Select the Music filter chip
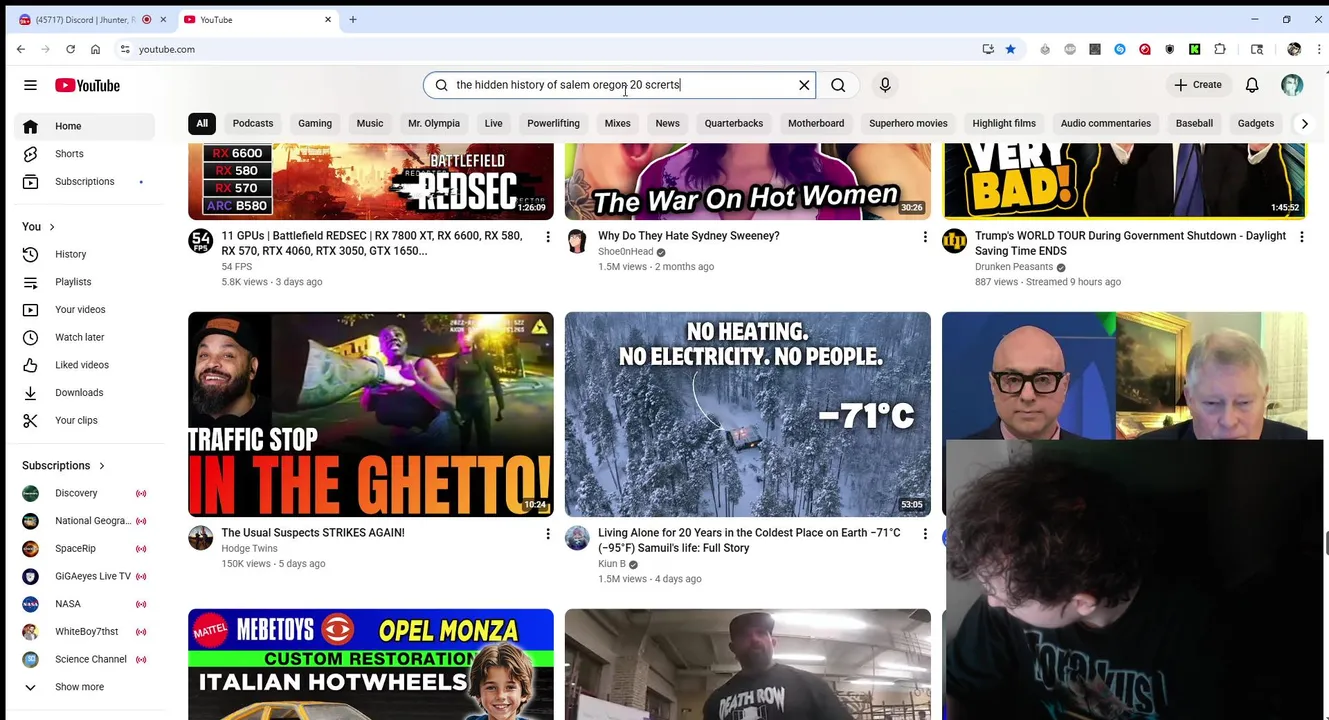This screenshot has width=1329, height=720. click(370, 123)
